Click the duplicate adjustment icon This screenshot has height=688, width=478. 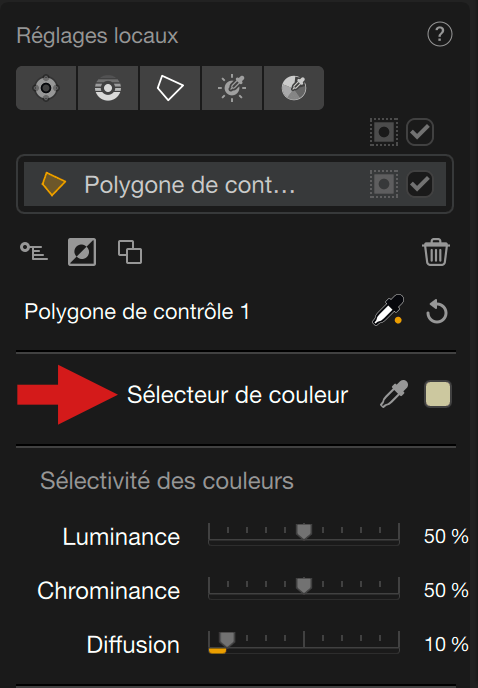pos(130,252)
